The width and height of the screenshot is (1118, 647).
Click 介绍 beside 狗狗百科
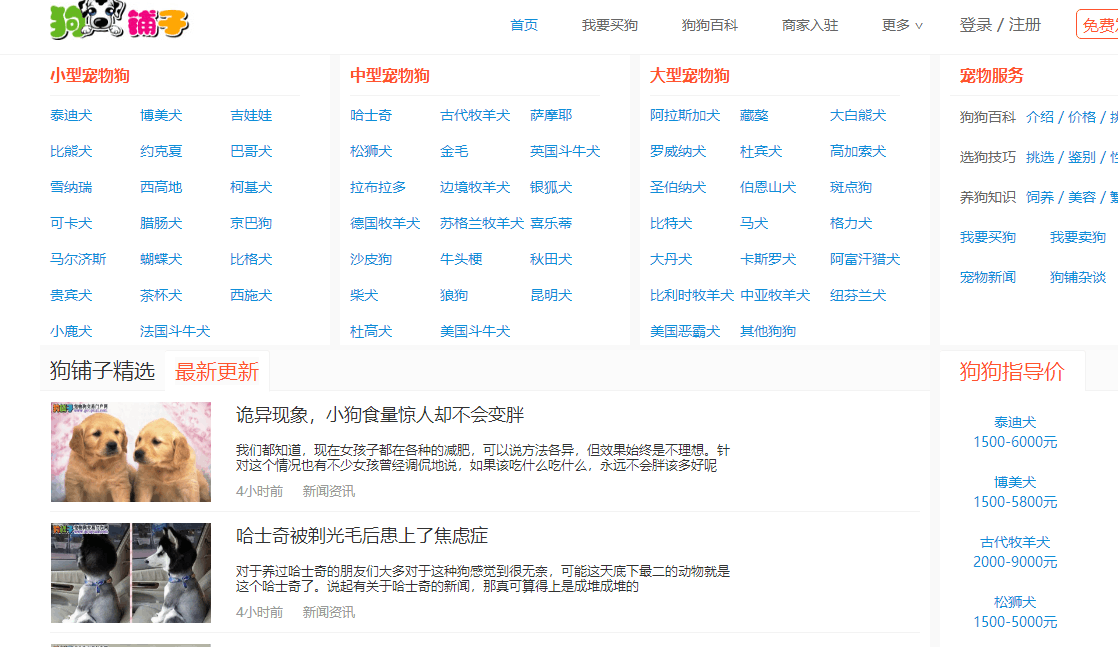pyautogui.click(x=1040, y=117)
